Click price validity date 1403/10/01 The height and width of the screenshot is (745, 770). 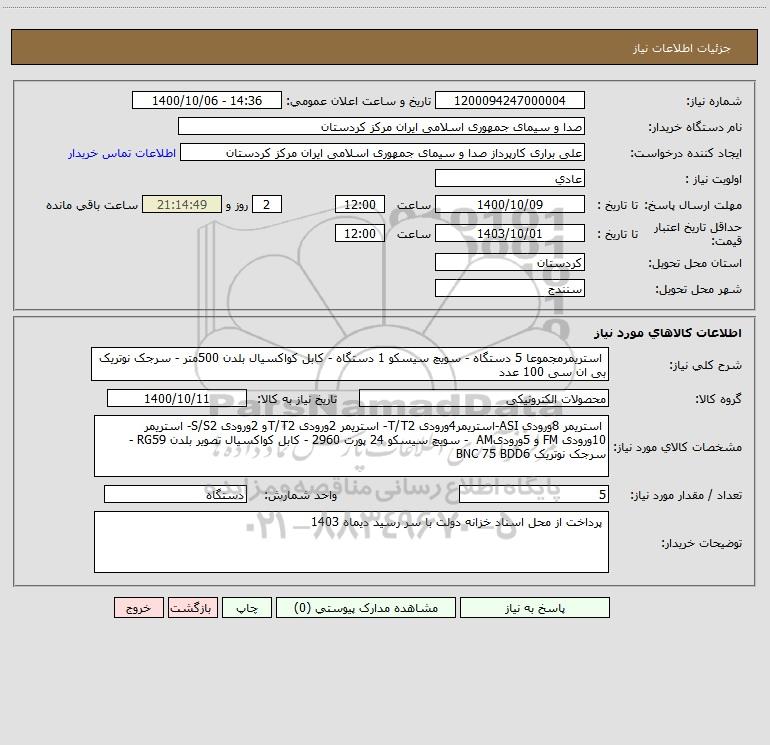[x=510, y=233]
